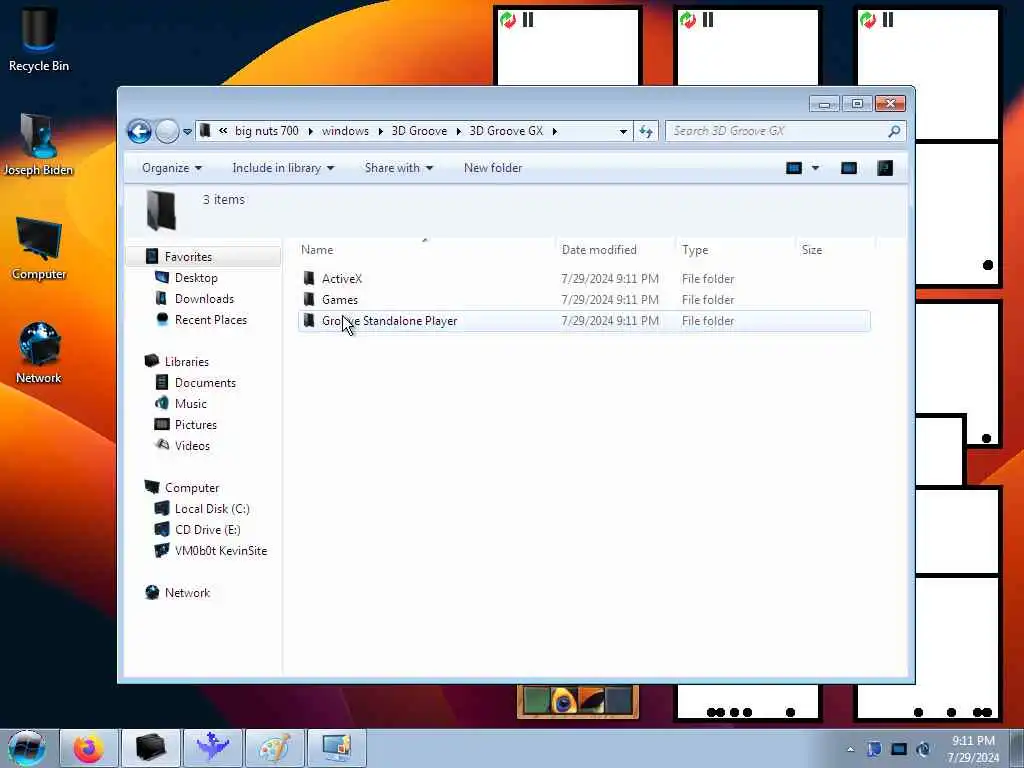Sort by the Type column header
The width and height of the screenshot is (1024, 768).
tap(735, 249)
